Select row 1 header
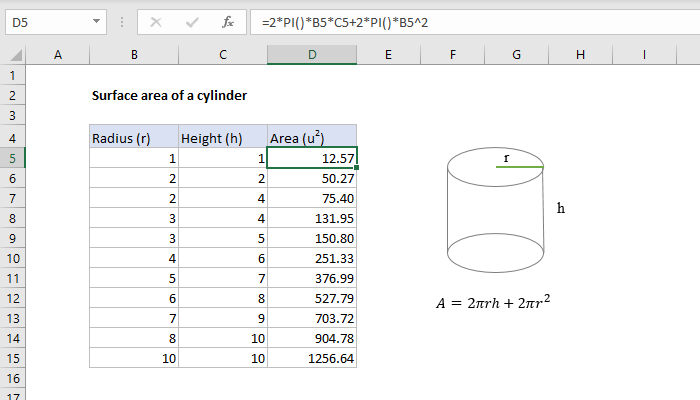Viewport: 700px width, 400px height. (x=12, y=75)
